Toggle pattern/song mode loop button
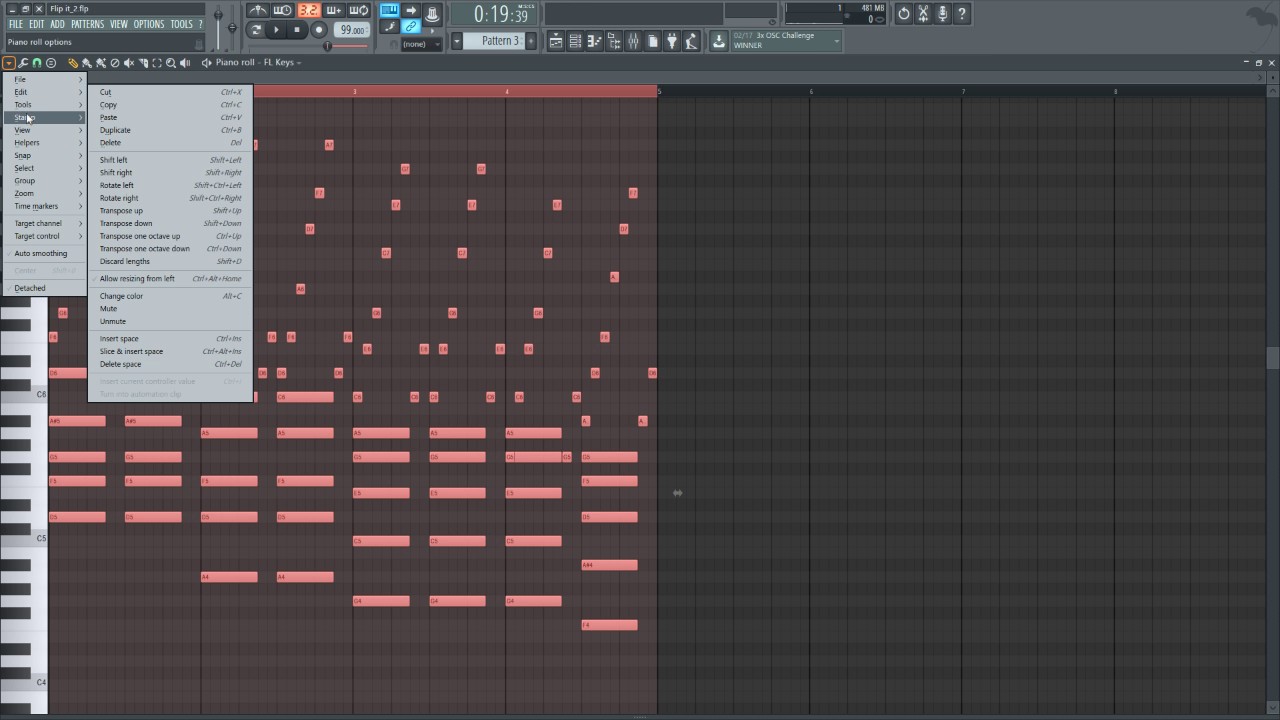Viewport: 1280px width, 720px height. pos(256,30)
